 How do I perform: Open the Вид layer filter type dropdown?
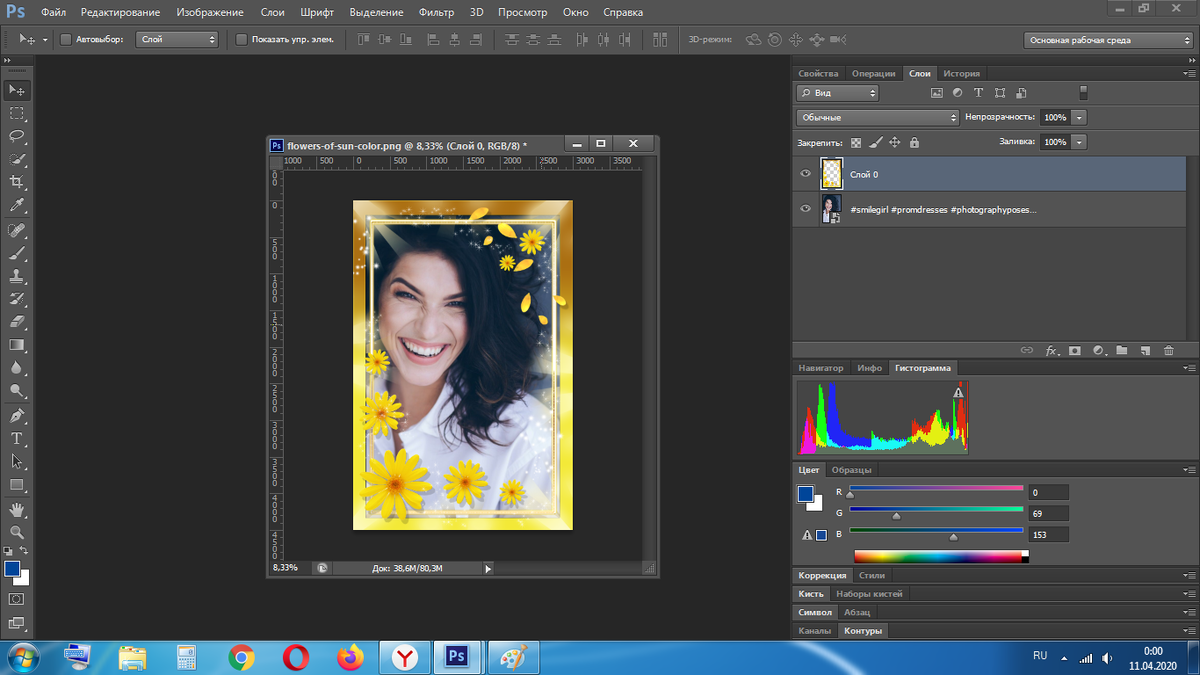coord(838,93)
